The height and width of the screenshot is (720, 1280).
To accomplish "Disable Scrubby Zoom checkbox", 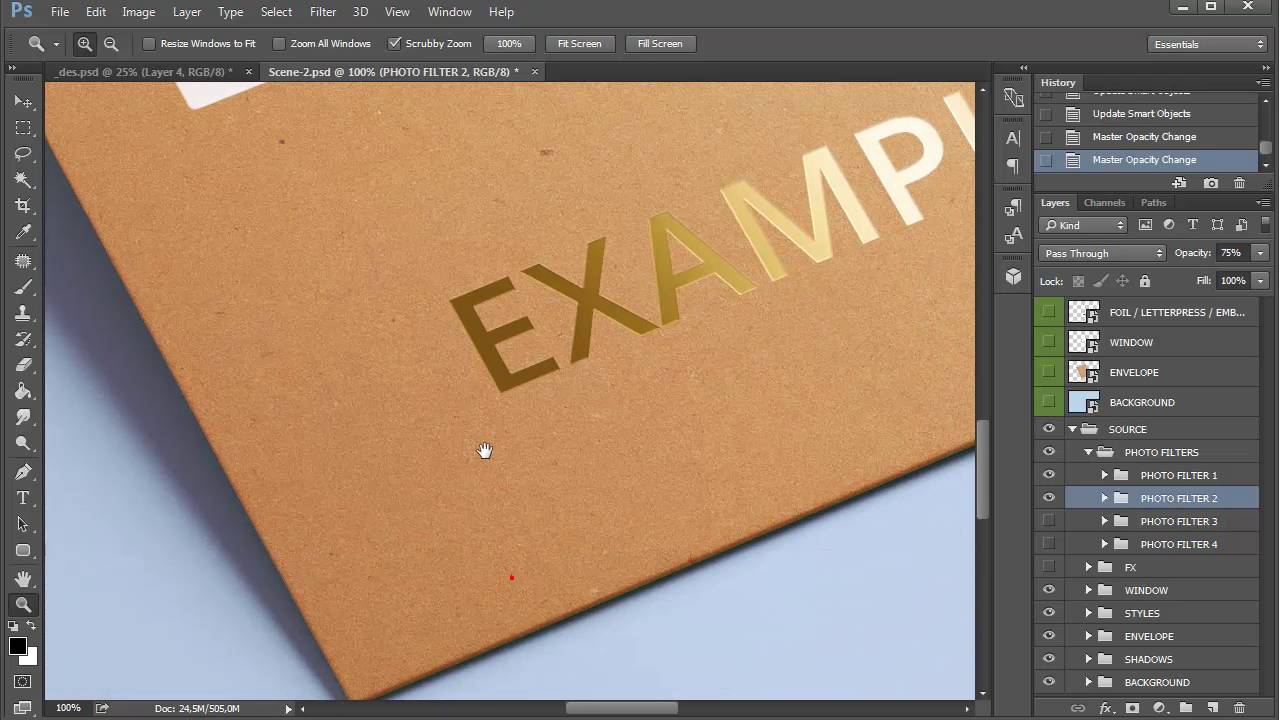I will pos(394,44).
